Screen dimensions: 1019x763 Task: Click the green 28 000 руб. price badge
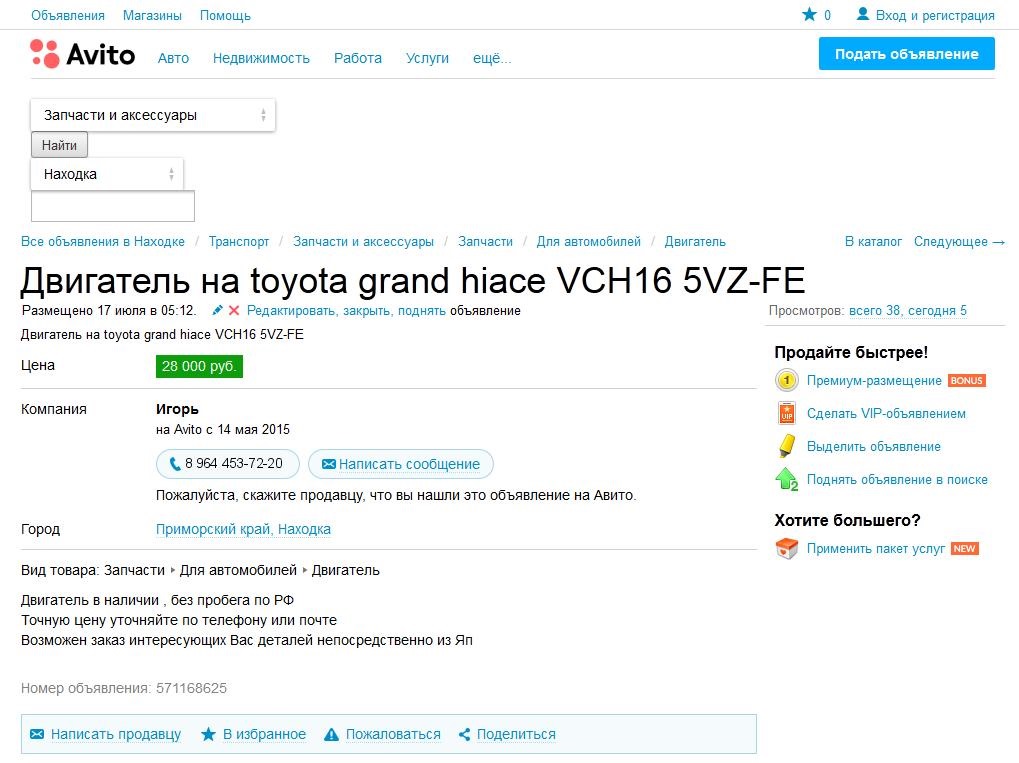[x=199, y=366]
